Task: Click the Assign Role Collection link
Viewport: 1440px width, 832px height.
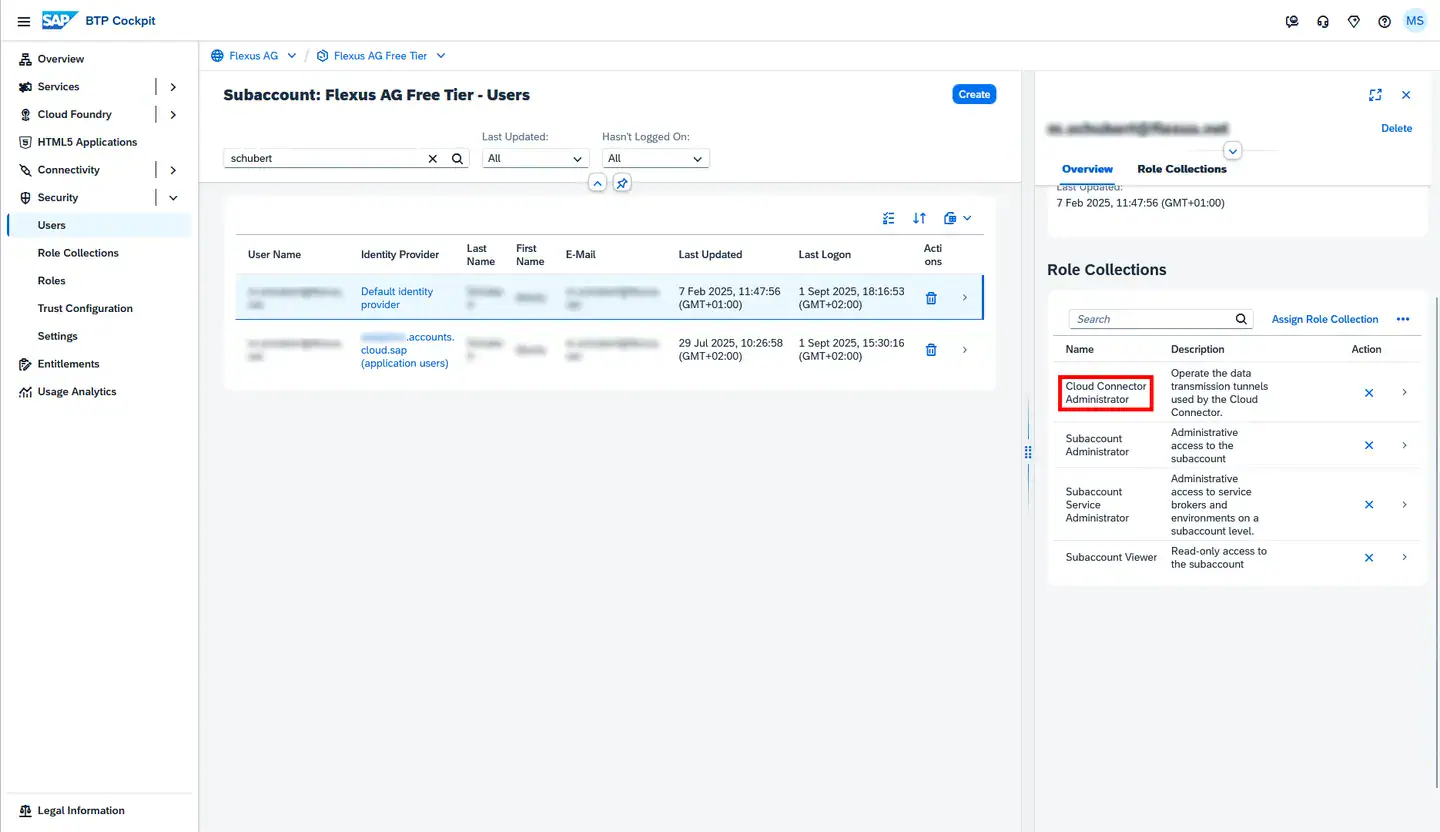Action: 1324,319
